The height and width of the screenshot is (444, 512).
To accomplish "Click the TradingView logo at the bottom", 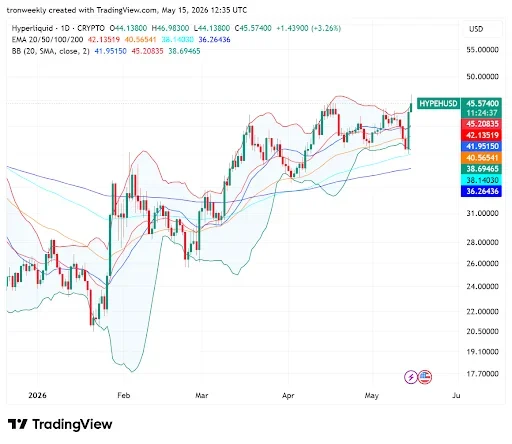I will coord(60,424).
